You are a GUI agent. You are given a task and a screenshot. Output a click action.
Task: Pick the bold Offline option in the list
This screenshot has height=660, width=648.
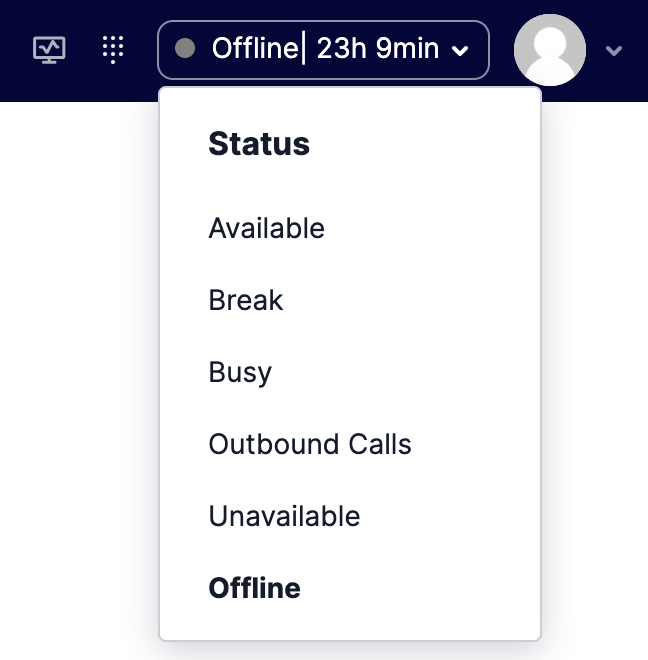coord(254,588)
